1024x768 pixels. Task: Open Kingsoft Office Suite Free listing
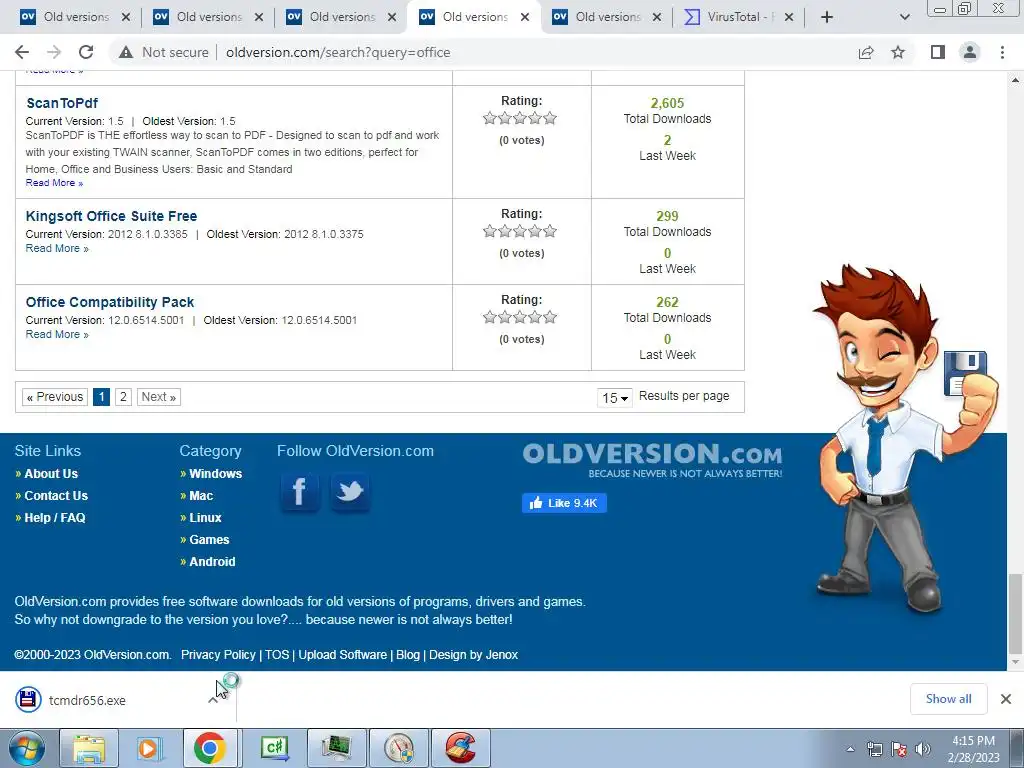(111, 216)
